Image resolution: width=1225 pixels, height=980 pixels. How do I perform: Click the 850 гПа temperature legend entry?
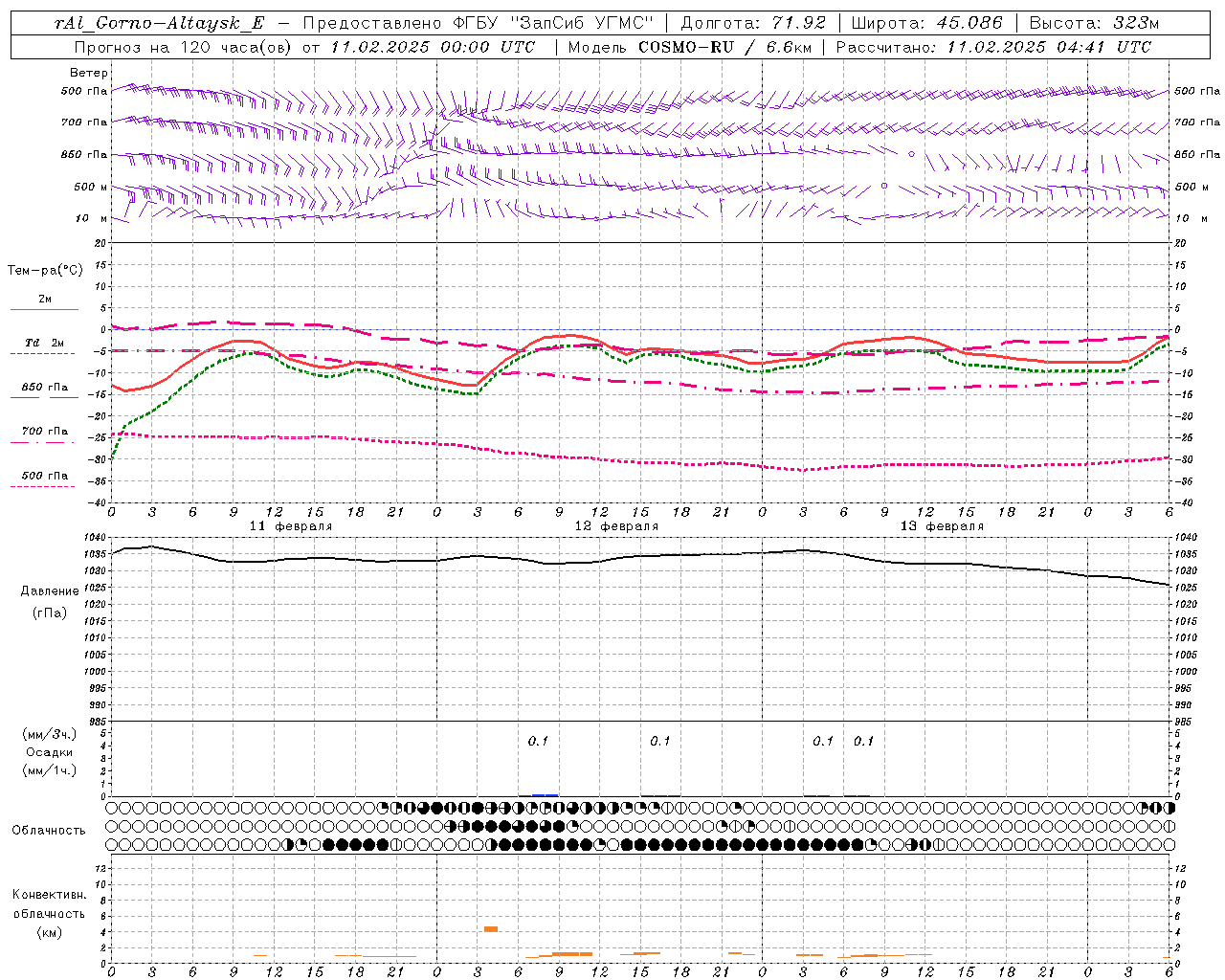(44, 388)
